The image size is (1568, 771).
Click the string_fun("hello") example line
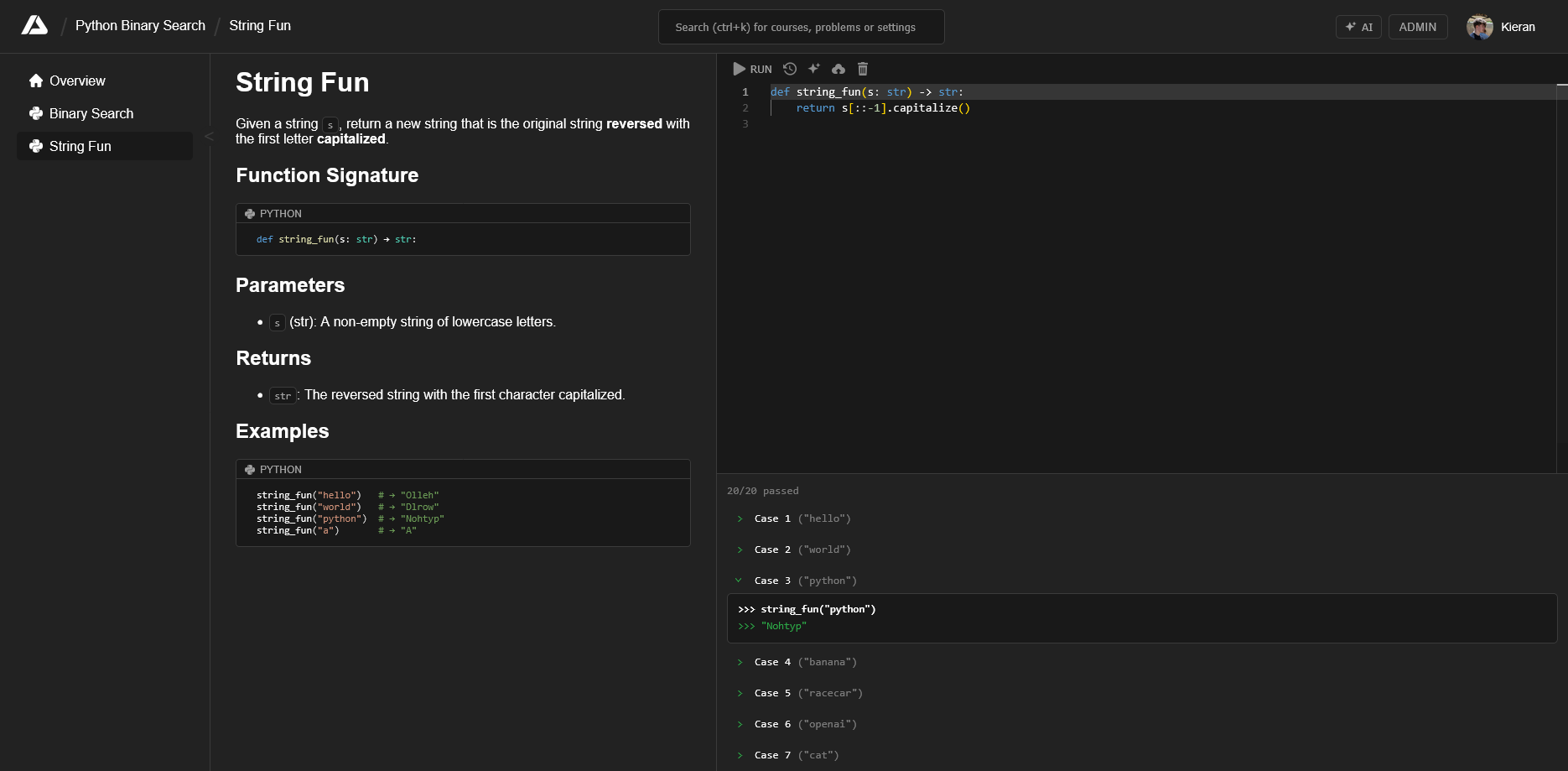click(348, 495)
